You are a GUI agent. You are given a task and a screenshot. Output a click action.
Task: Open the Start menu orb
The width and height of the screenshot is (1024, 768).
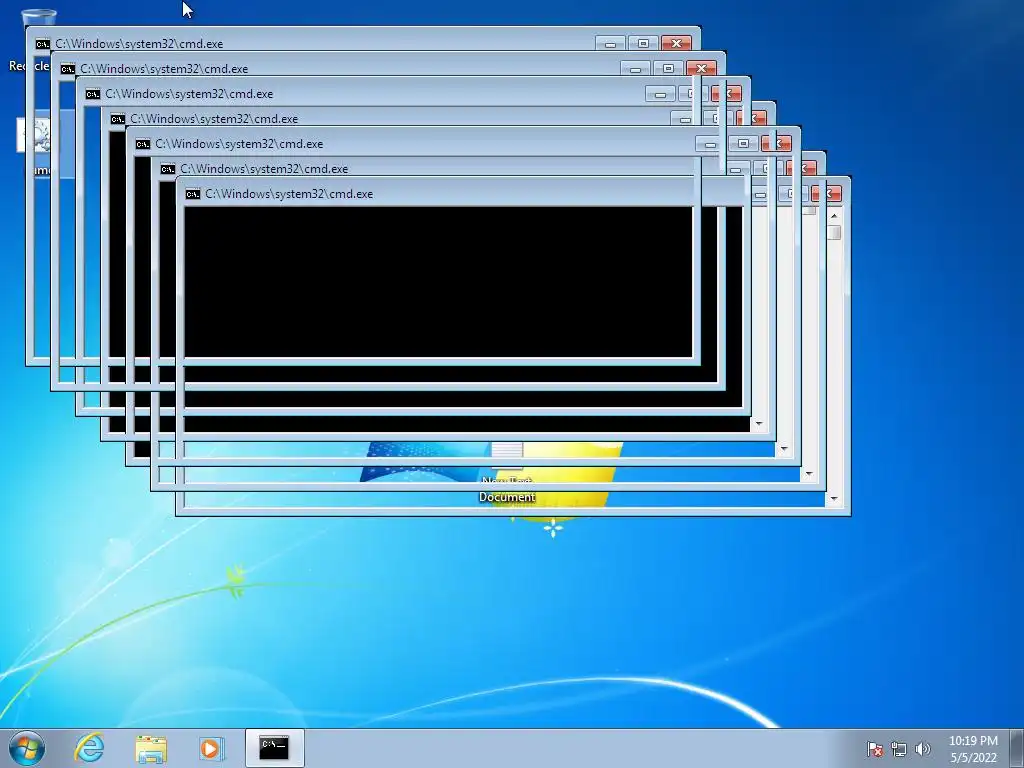pyautogui.click(x=27, y=748)
